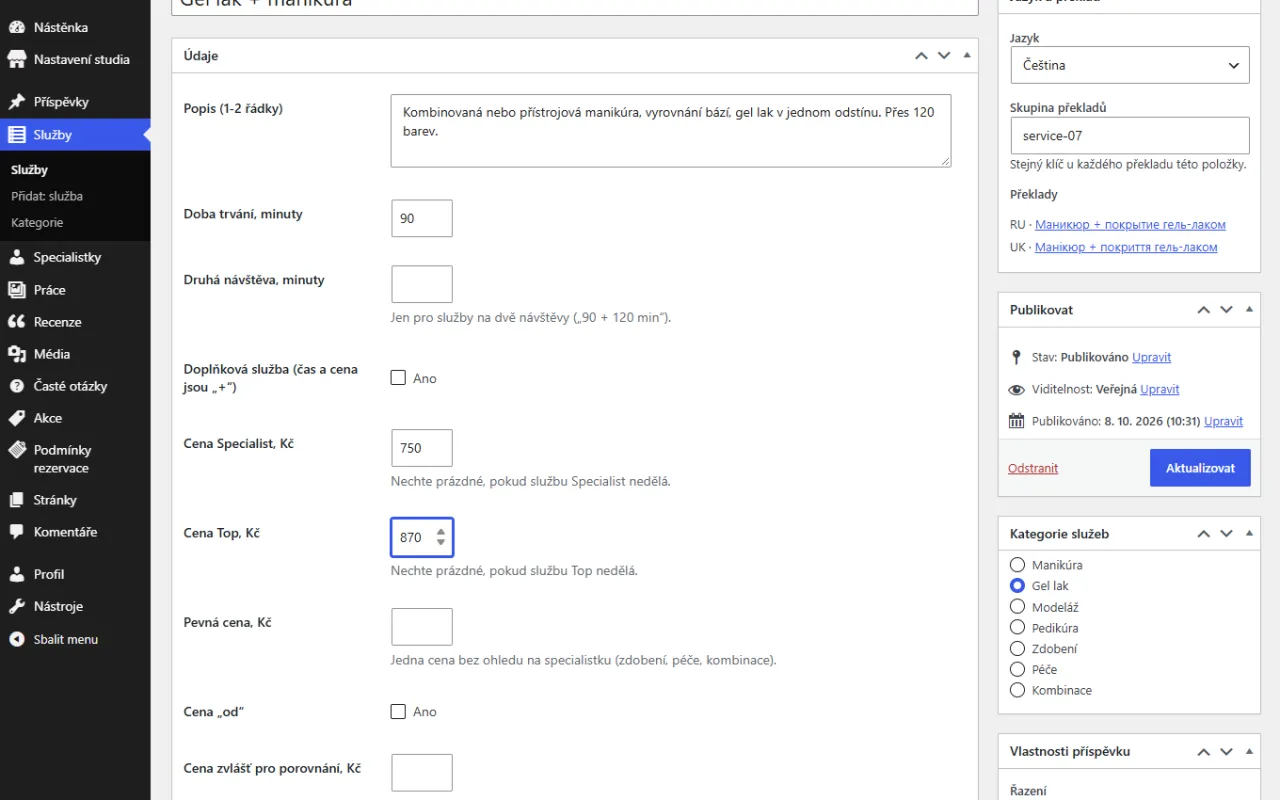This screenshot has width=1280, height=800.
Task: Enable the Cena „od“ Ano checkbox
Action: pos(398,711)
